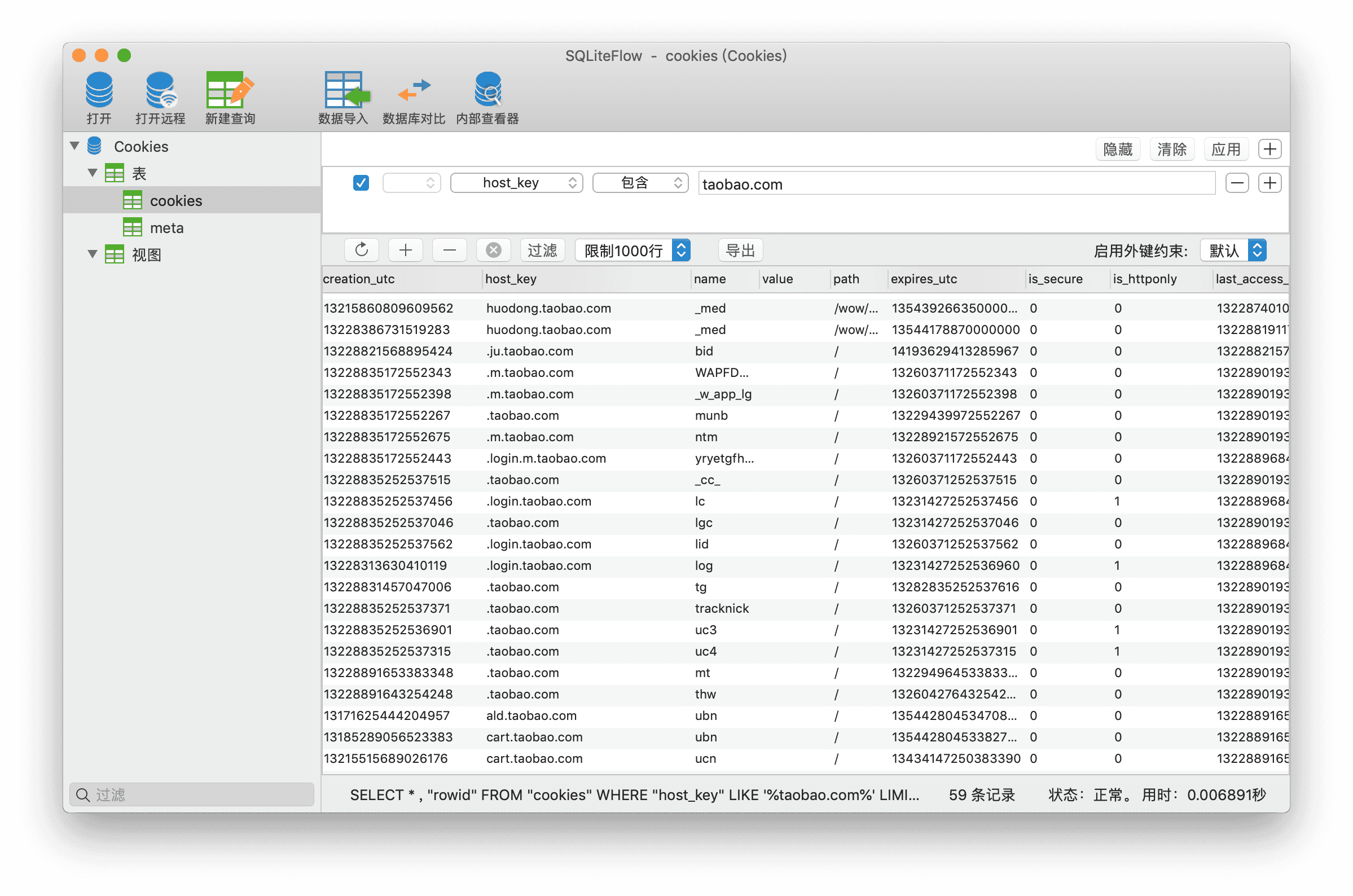Click the 数据导入 import icon
Screen dimensions: 1353x896
tap(344, 91)
